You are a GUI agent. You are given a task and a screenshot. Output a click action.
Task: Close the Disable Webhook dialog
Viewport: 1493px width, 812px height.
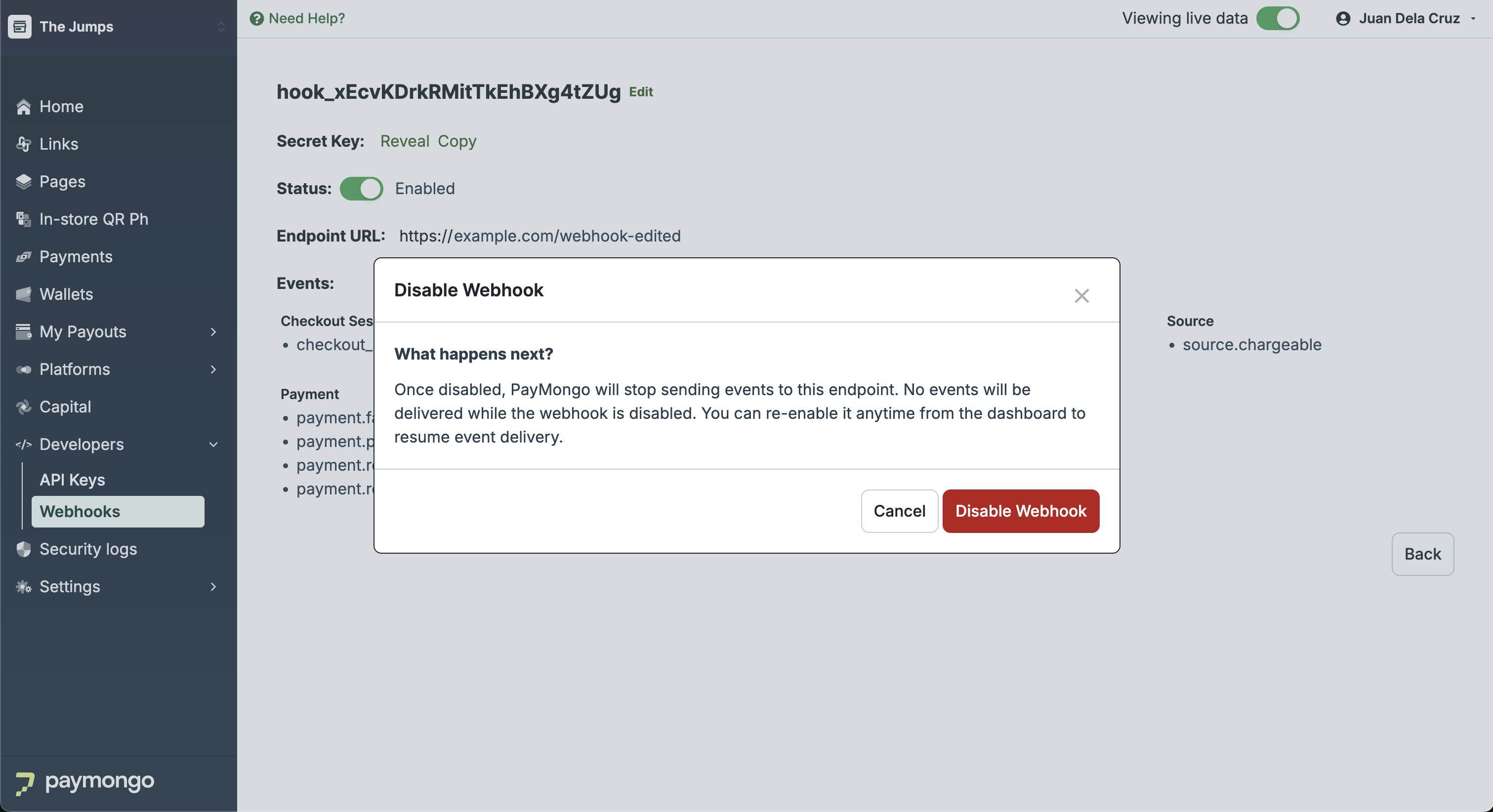[1081, 296]
